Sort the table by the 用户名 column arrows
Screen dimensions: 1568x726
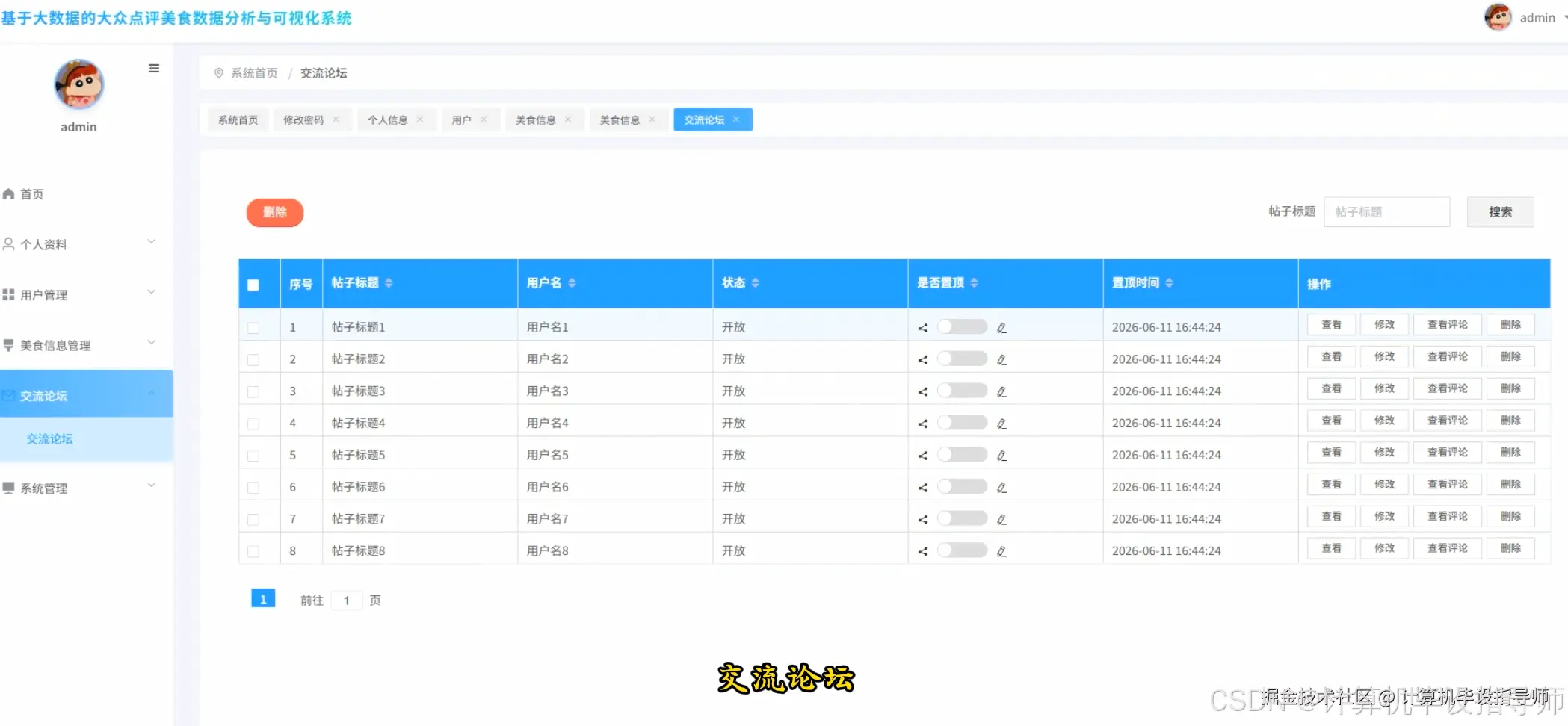572,283
